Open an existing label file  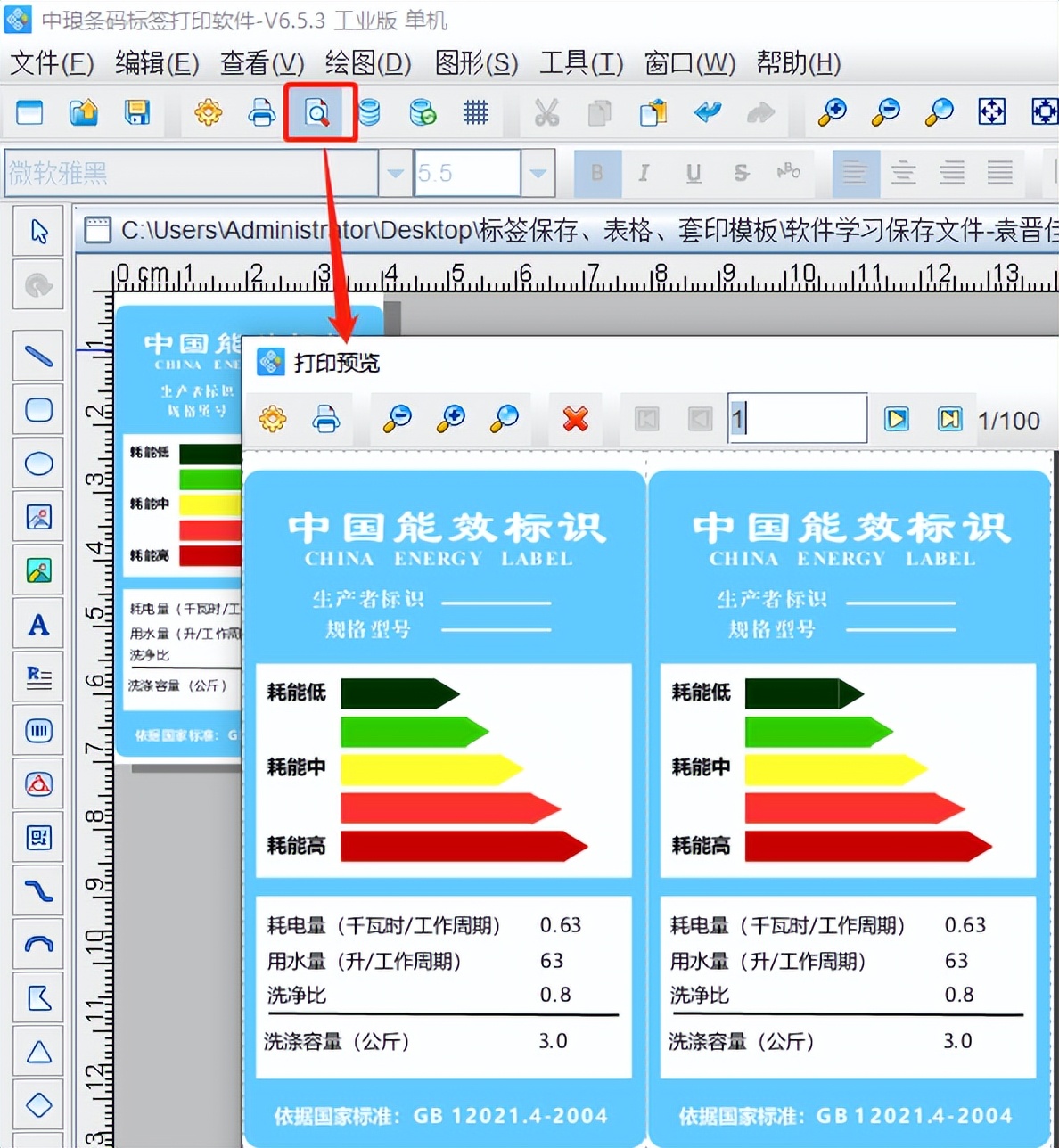83,112
